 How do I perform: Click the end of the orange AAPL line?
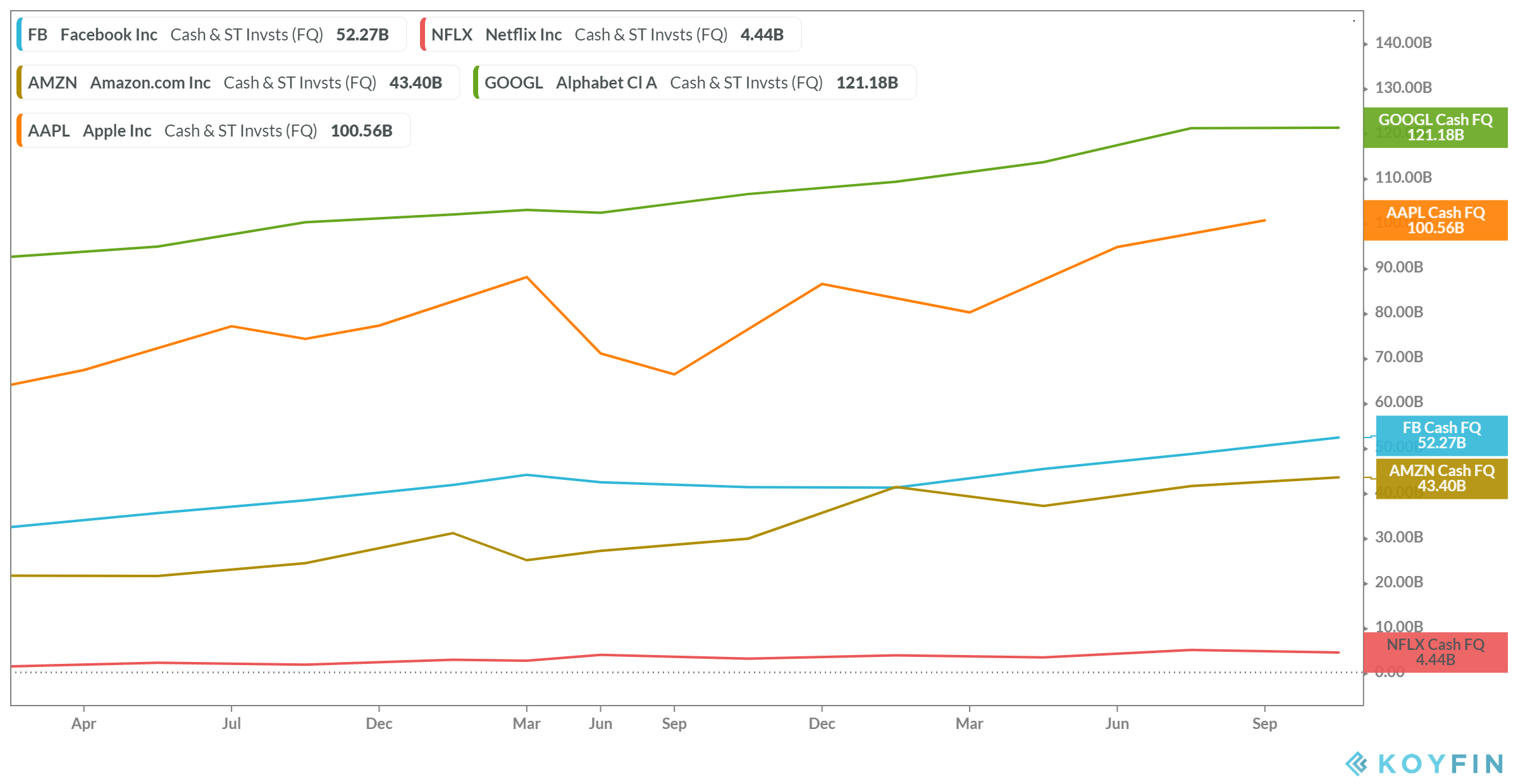[x=1264, y=221]
